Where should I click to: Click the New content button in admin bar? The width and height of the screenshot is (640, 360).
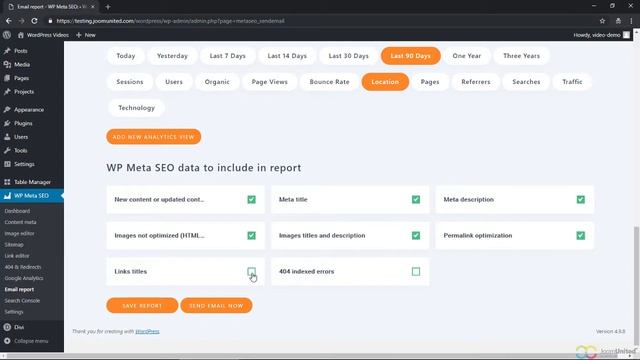point(86,35)
